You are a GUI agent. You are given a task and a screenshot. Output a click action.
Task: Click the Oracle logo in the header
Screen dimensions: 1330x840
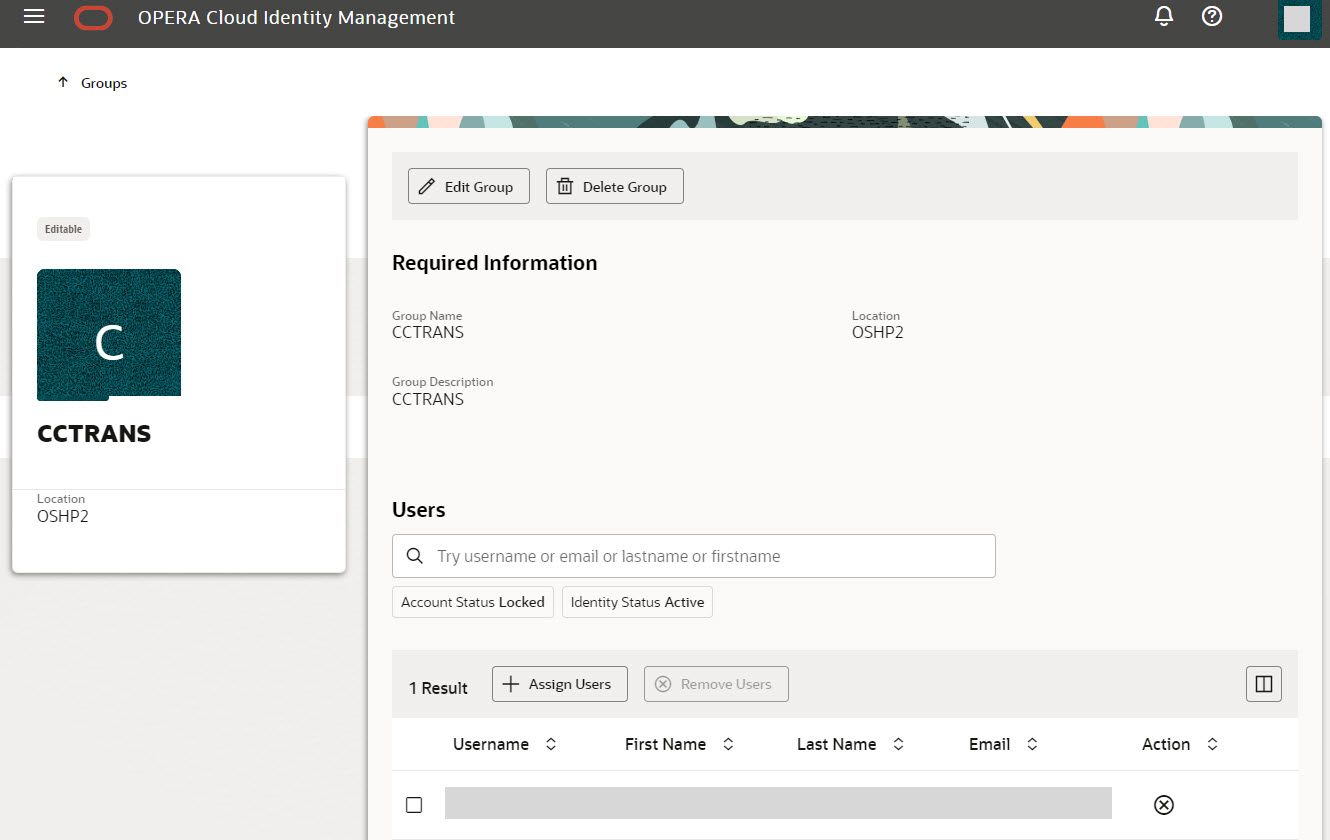pyautogui.click(x=93, y=17)
